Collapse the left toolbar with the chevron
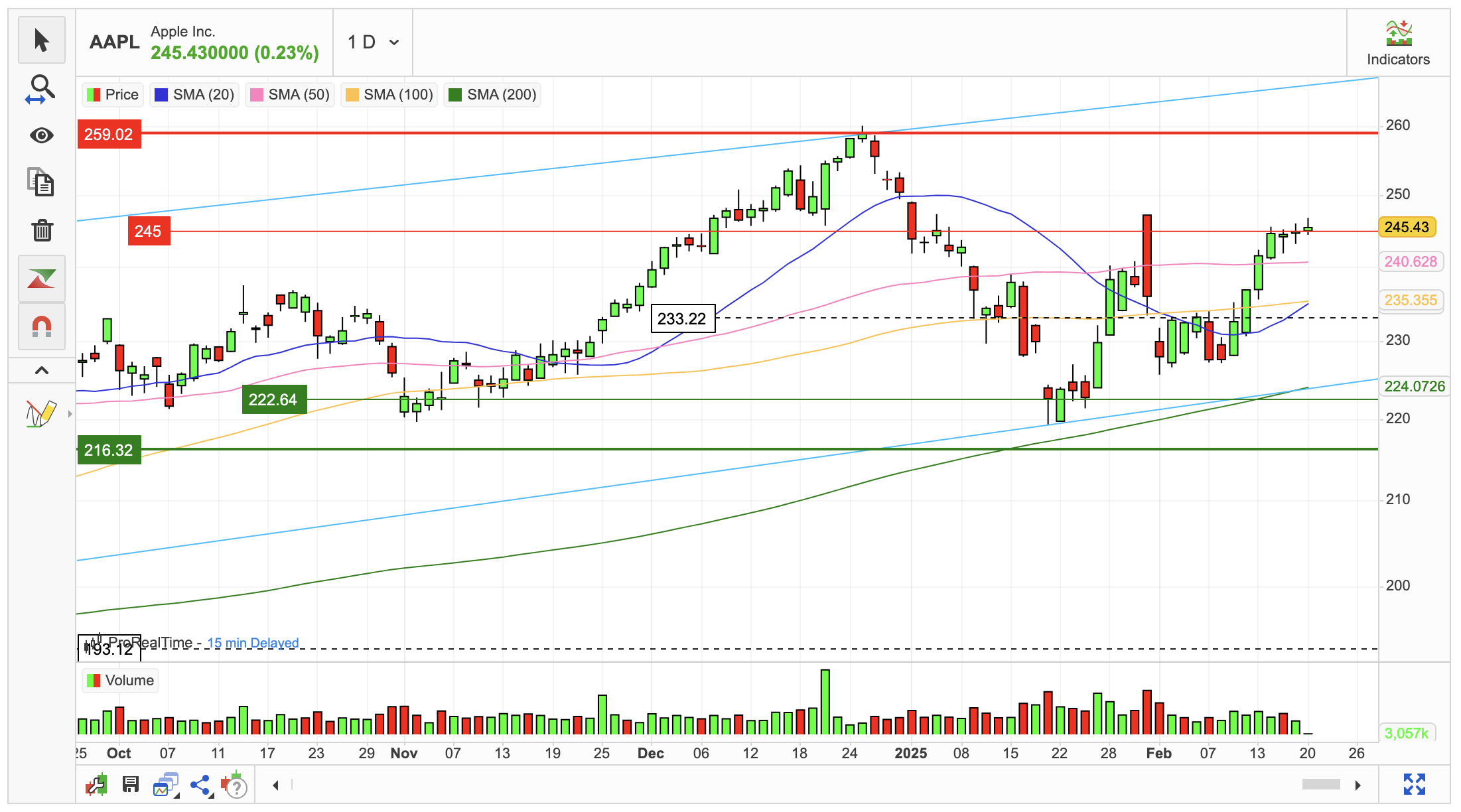Image resolution: width=1461 pixels, height=812 pixels. (42, 370)
